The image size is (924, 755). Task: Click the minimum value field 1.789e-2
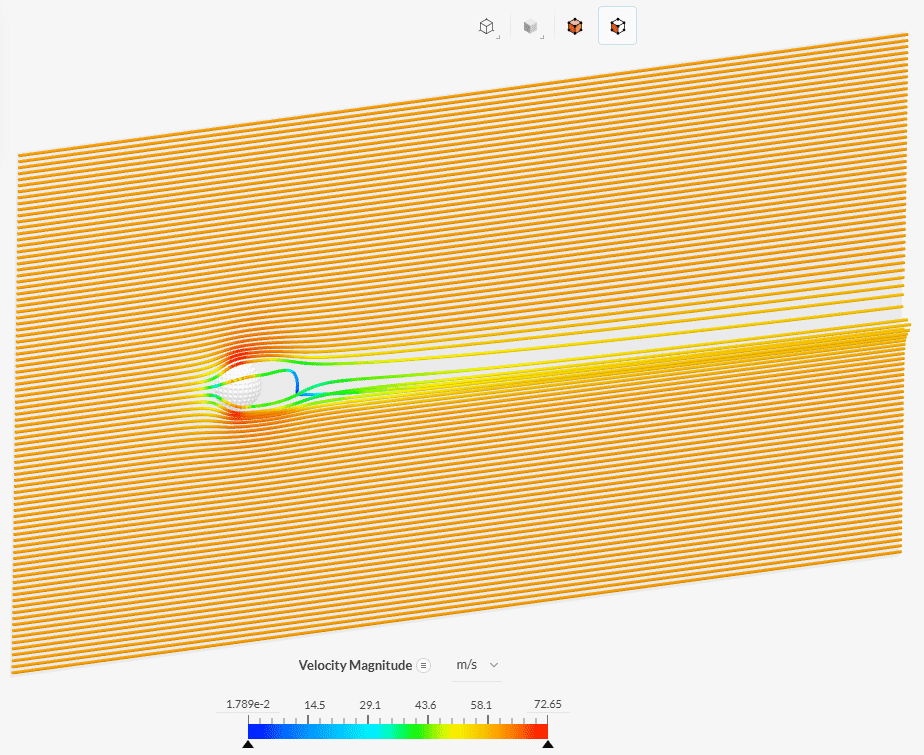[x=248, y=704]
